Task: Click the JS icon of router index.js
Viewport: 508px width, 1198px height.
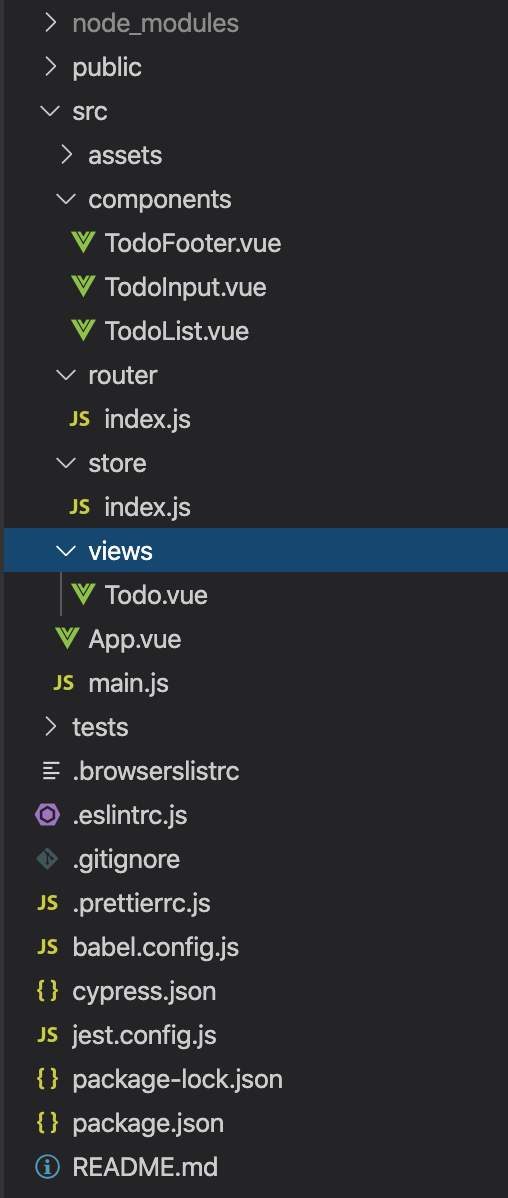Action: 79,419
